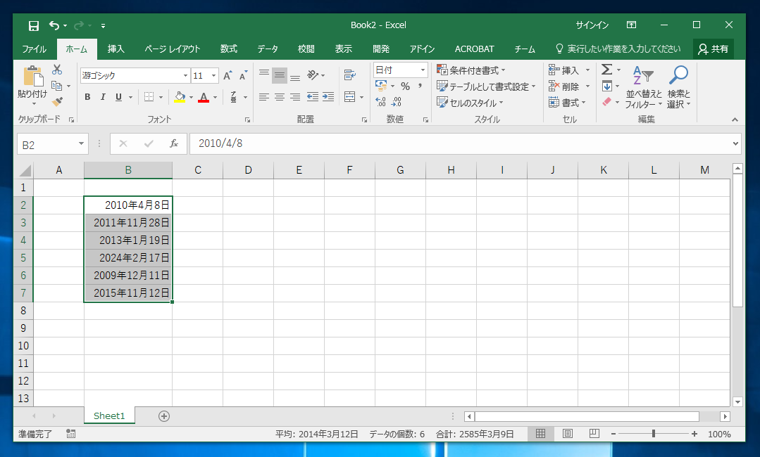This screenshot has height=457, width=760.
Task: Click the zoom slider handle
Action: coord(653,434)
